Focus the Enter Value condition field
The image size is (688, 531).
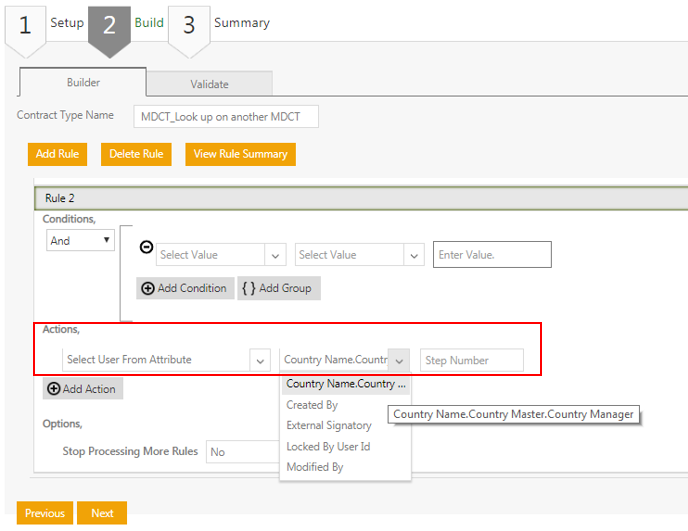pos(492,255)
